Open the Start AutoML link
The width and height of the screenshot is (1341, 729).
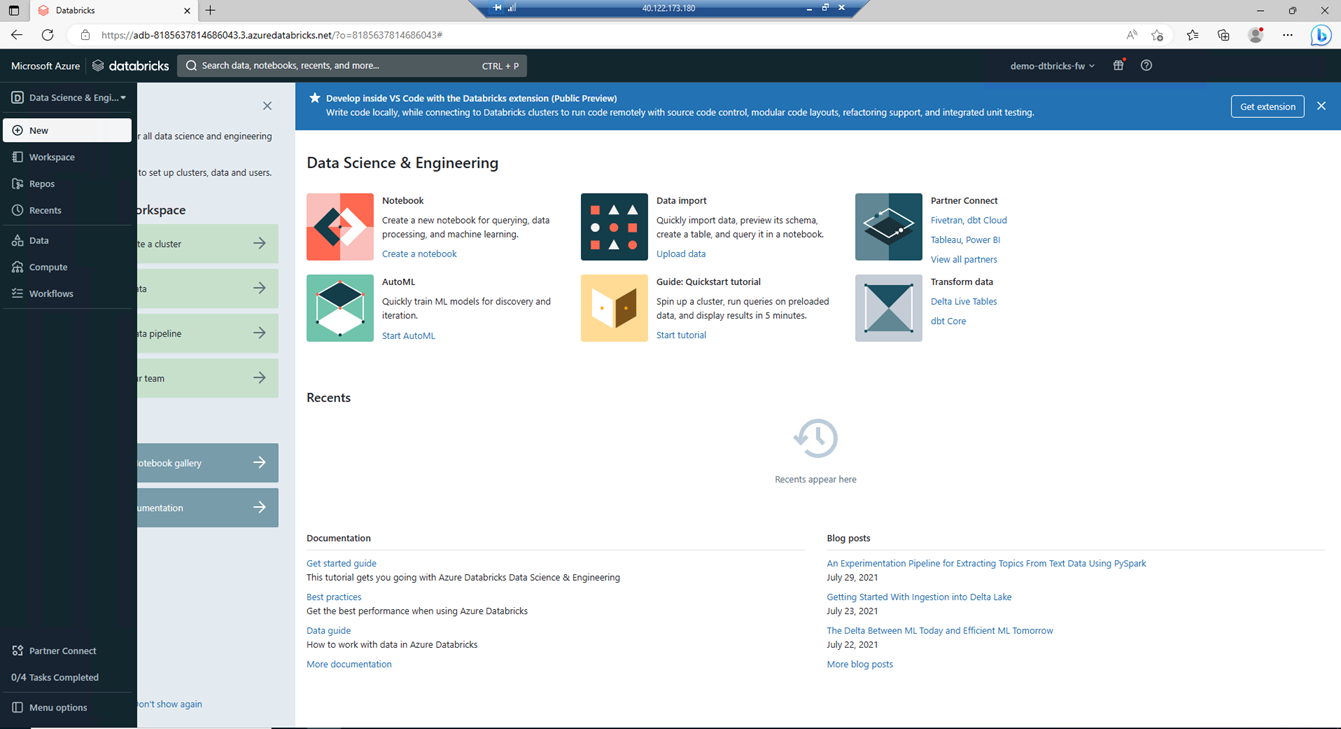408,336
